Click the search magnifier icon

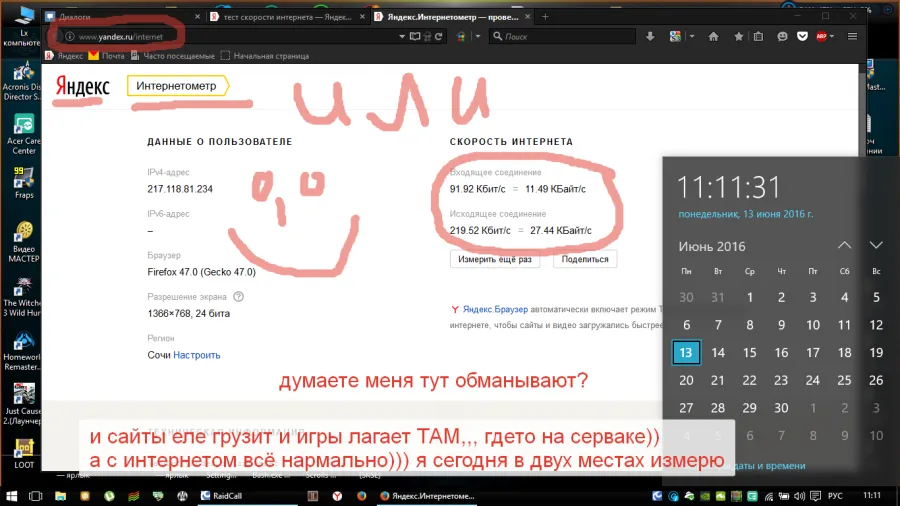tap(498, 37)
